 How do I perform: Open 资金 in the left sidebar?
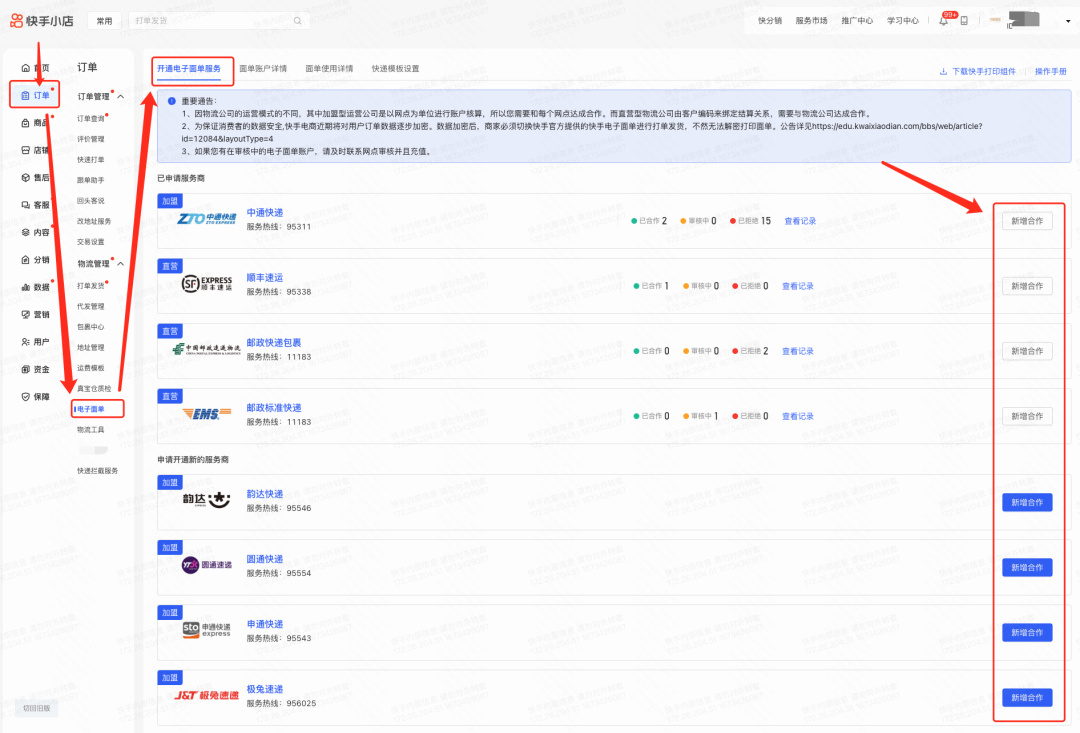pos(35,369)
